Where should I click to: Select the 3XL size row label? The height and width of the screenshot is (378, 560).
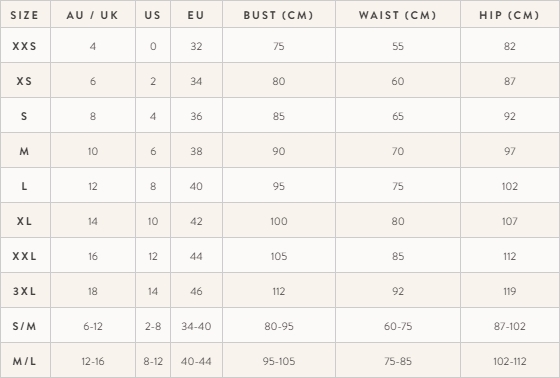point(24,291)
